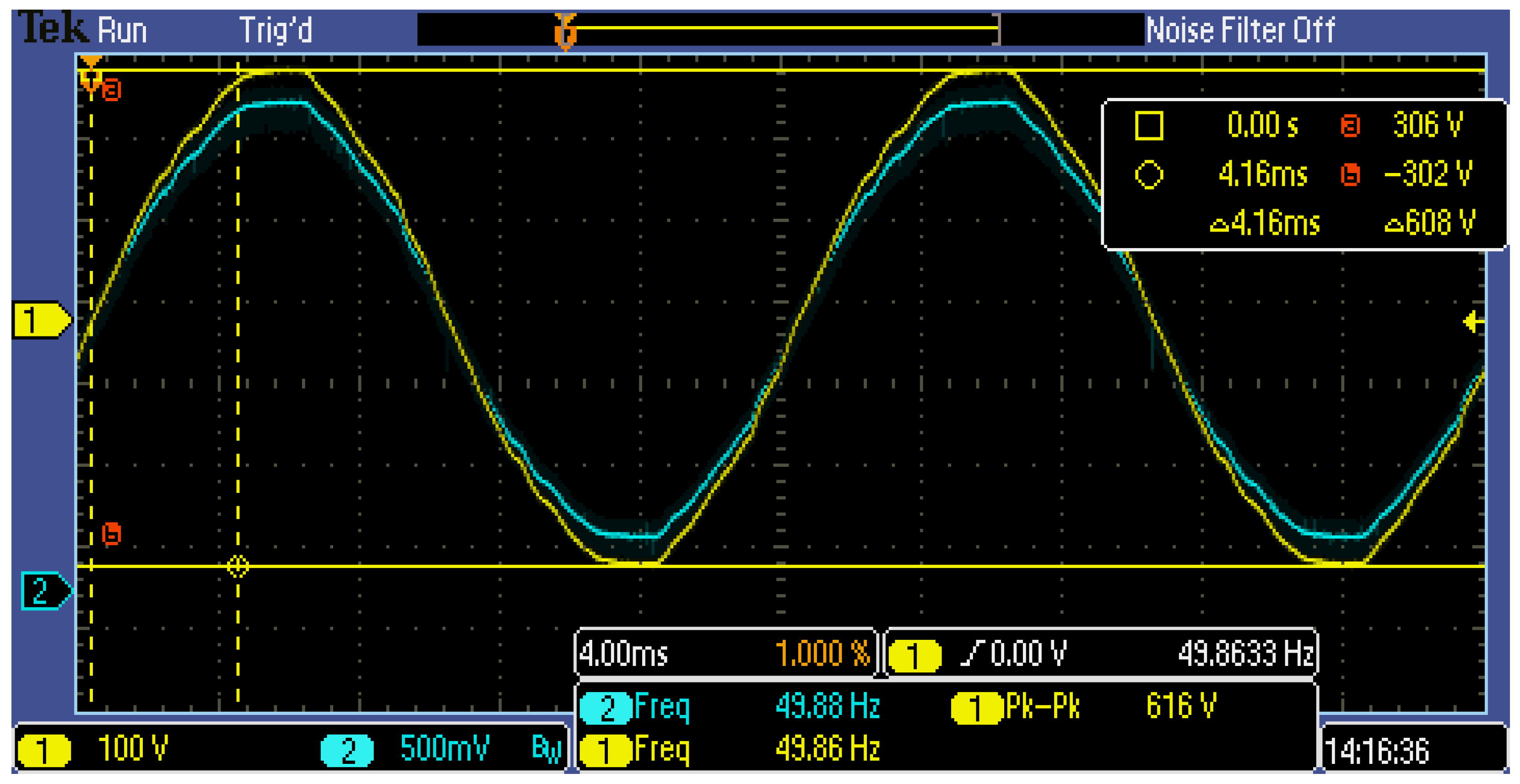The image size is (1520, 784).
Task: Click the trigger source 1 badge
Action: click(914, 655)
